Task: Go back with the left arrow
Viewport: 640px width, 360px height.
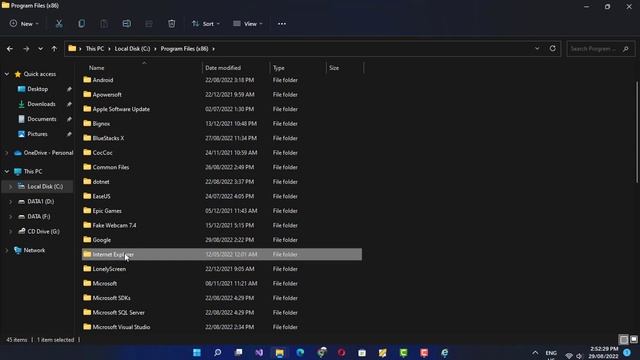Action: [10, 49]
